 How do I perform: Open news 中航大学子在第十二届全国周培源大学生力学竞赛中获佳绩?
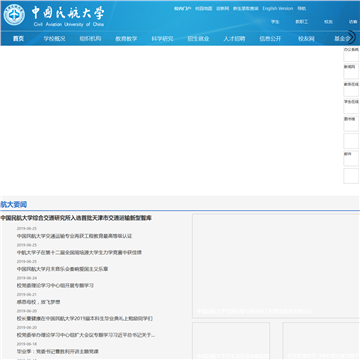[79, 252]
